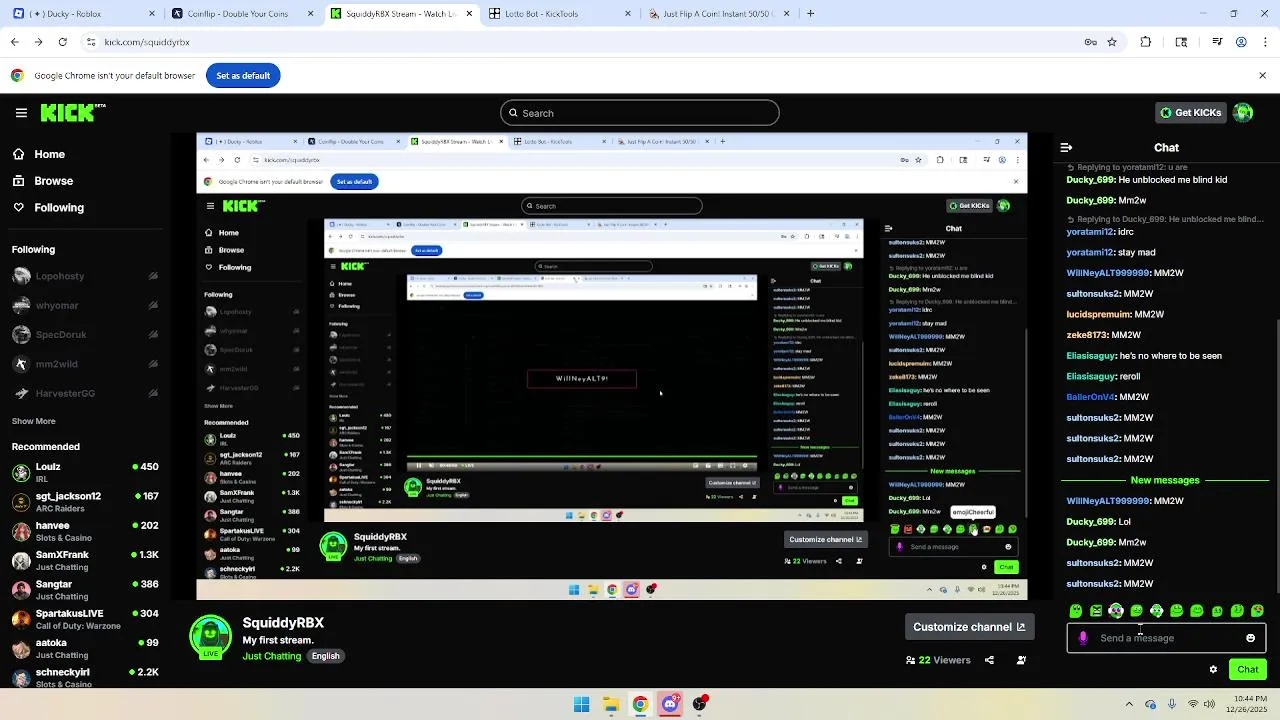Open recommended channel sgt_jackson12
Screen dimensions: 1280x720
pos(85,502)
